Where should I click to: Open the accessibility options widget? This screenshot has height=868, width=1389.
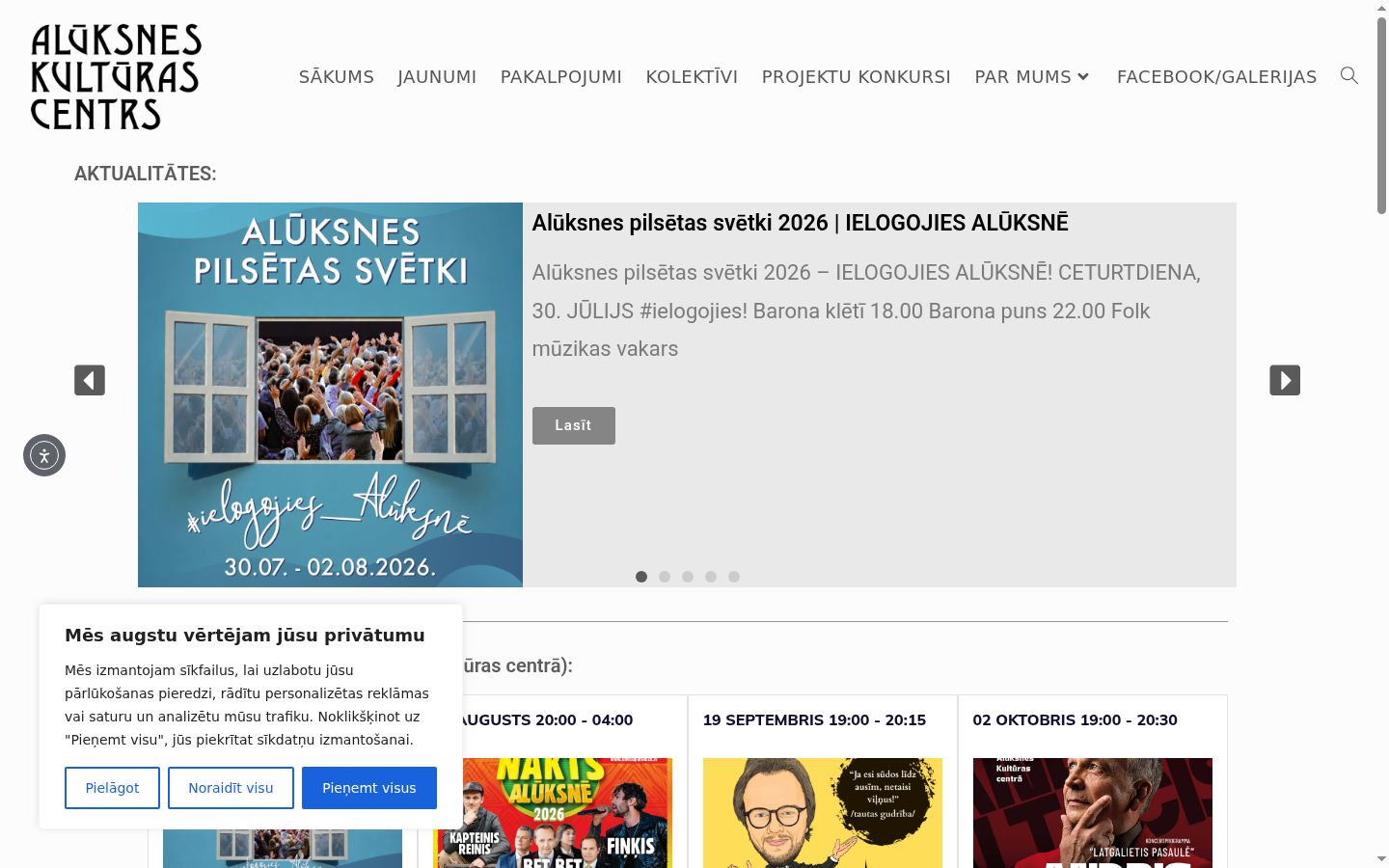click(x=44, y=455)
